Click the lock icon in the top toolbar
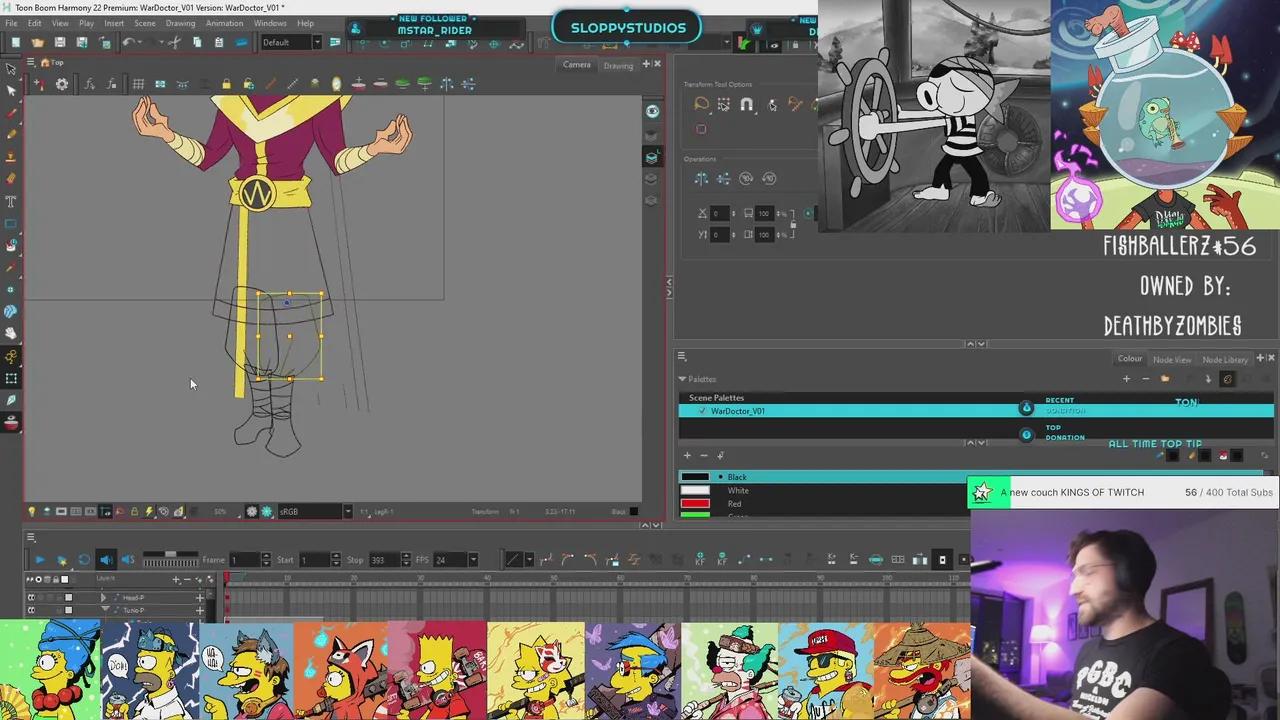The height and width of the screenshot is (720, 1280). [226, 84]
